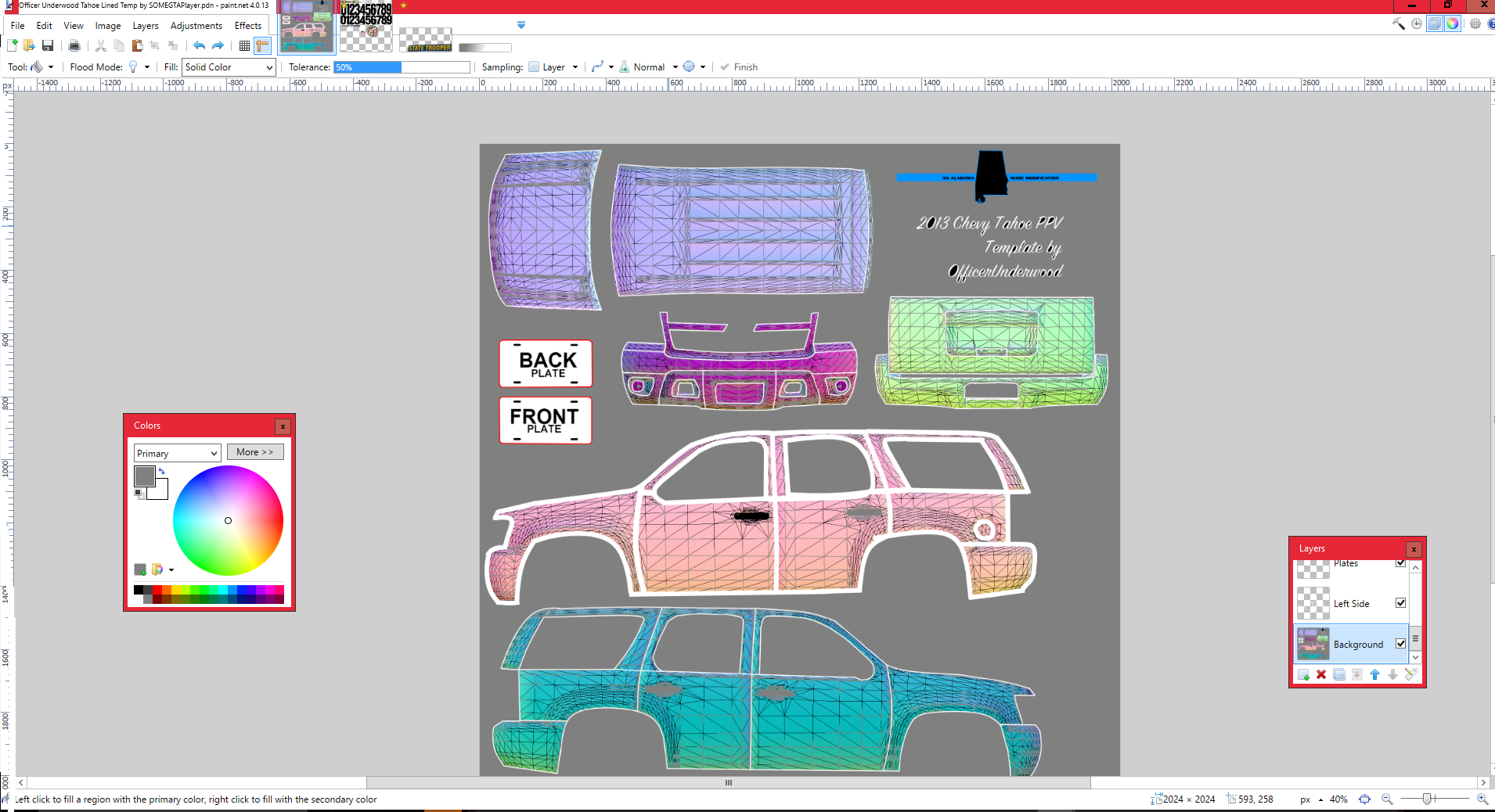Uncheck the Left Side layer checkbox
The image size is (1495, 812).
[x=1400, y=603]
